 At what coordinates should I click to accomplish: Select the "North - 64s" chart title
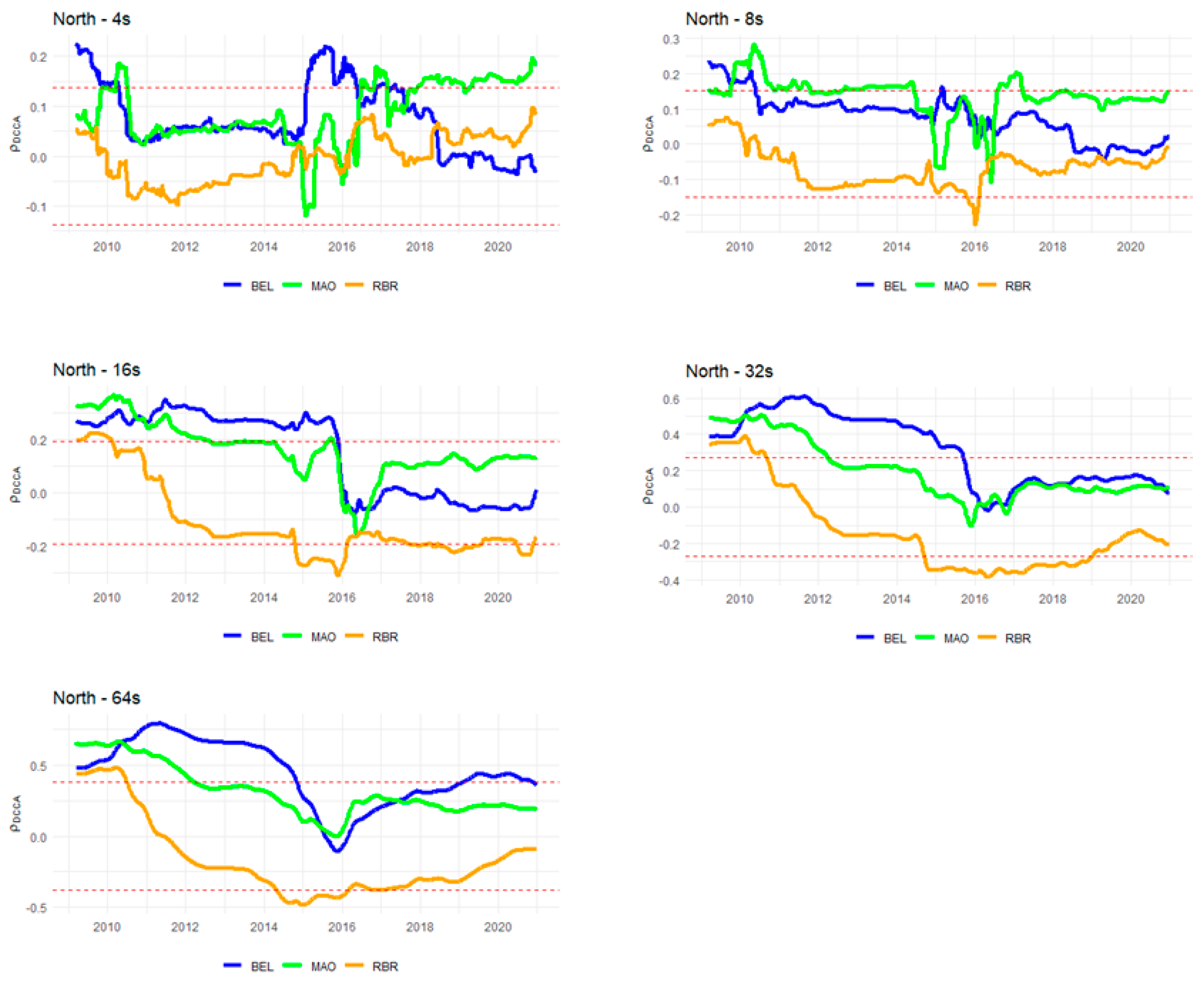pos(96,698)
